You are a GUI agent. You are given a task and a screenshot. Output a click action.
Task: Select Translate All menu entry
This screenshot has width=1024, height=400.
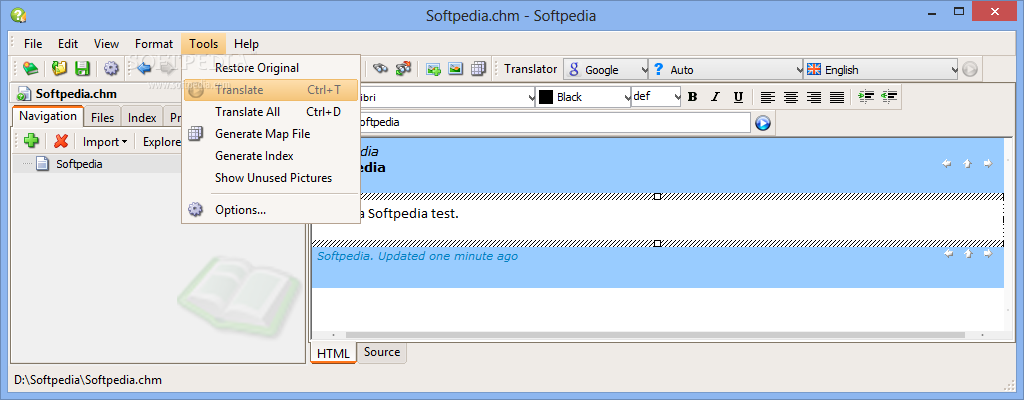pyautogui.click(x=271, y=112)
